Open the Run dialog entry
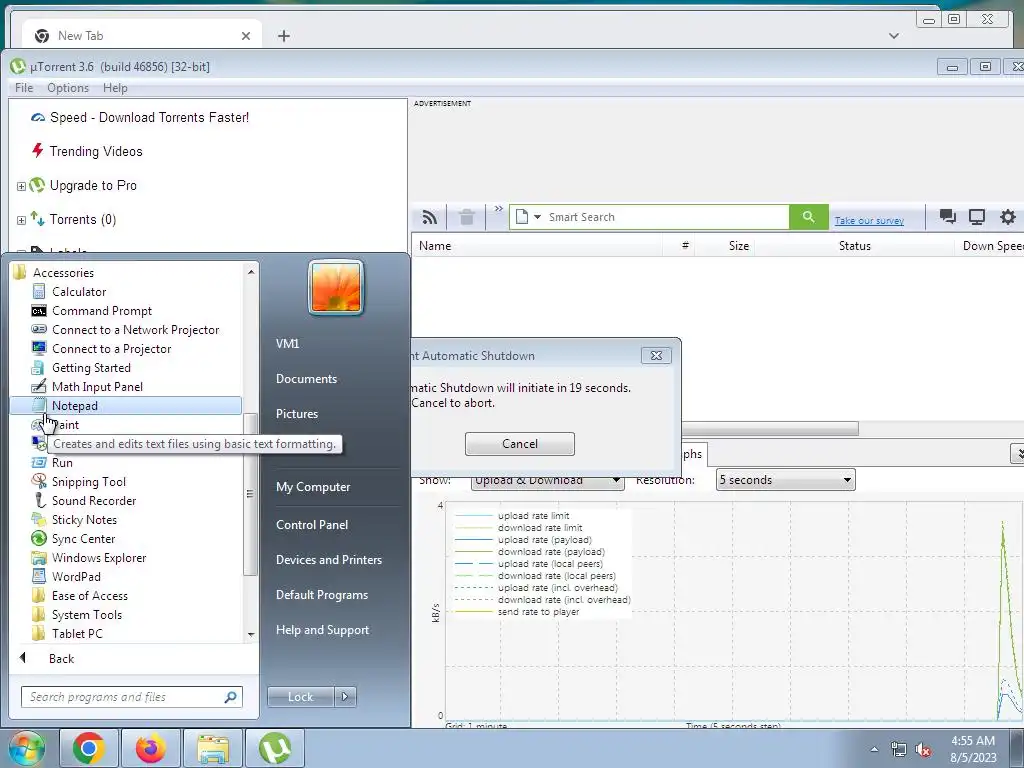 point(62,462)
